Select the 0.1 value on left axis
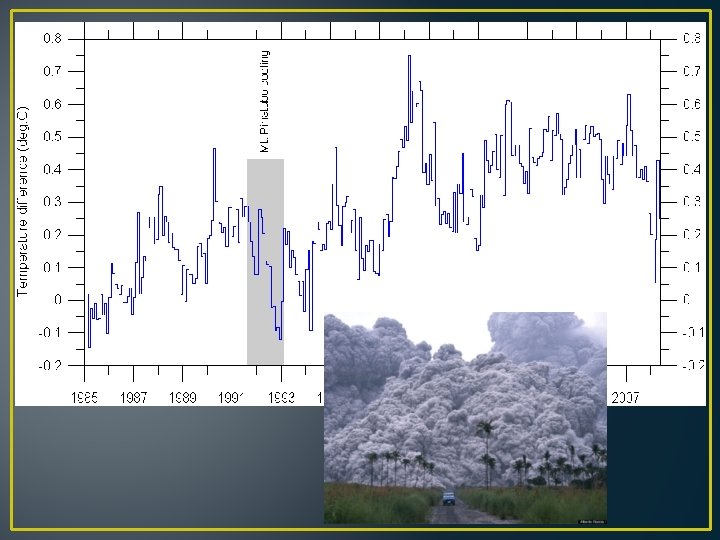Image resolution: width=720 pixels, height=540 pixels. point(52,267)
